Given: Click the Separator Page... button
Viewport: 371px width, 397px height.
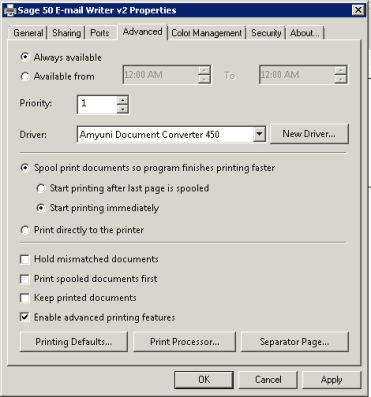Looking at the screenshot, I should (x=295, y=342).
